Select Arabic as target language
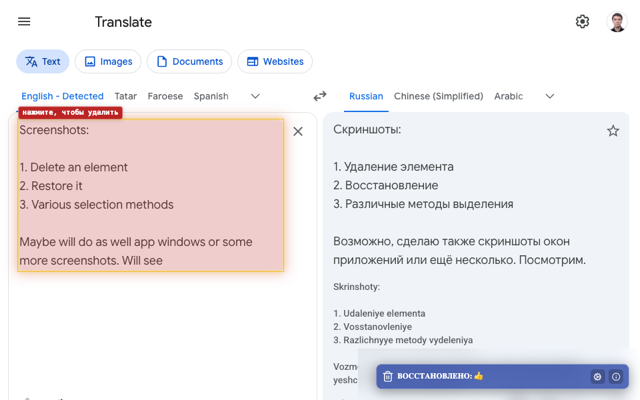 [x=509, y=96]
